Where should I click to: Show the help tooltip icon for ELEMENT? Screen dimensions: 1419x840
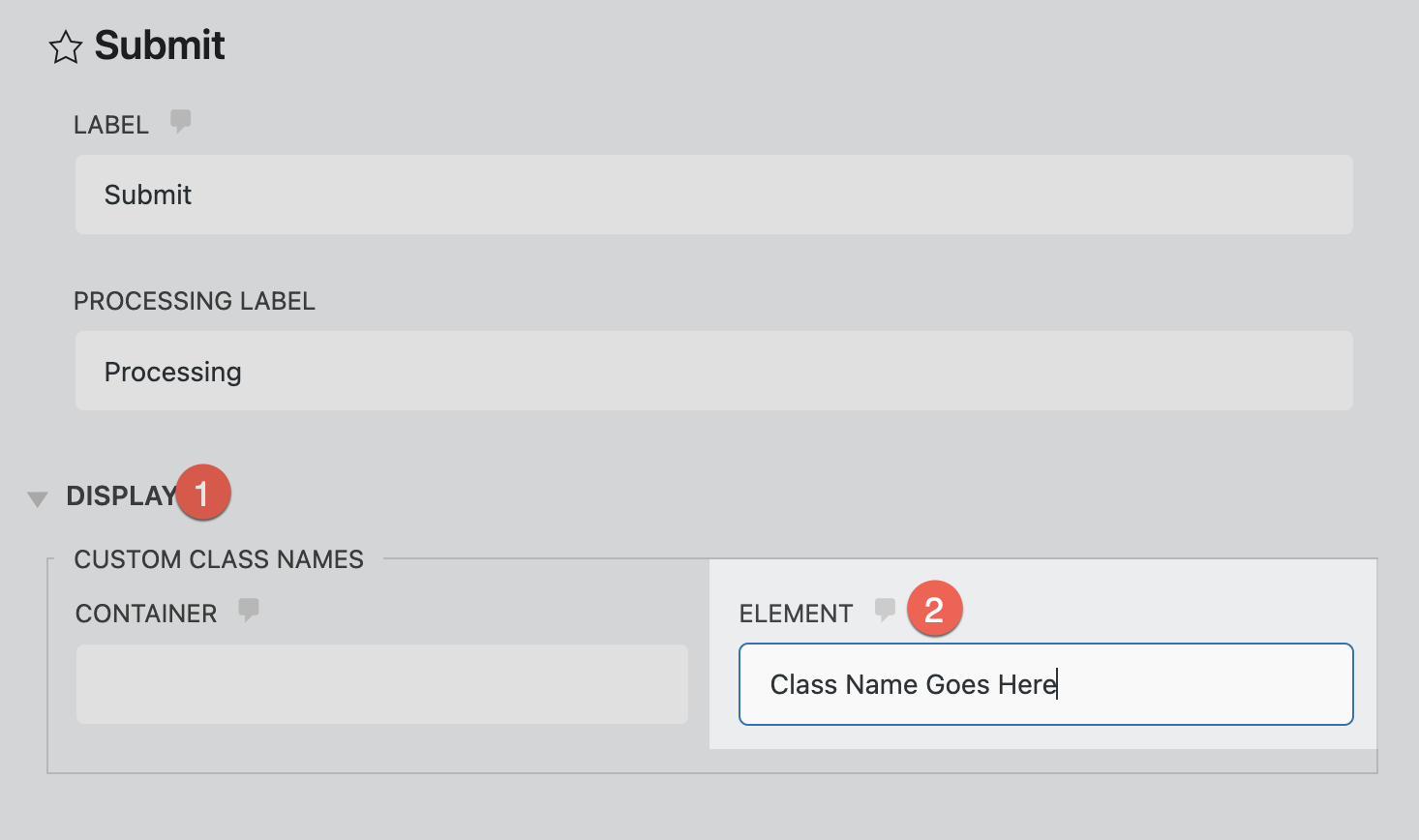(885, 610)
